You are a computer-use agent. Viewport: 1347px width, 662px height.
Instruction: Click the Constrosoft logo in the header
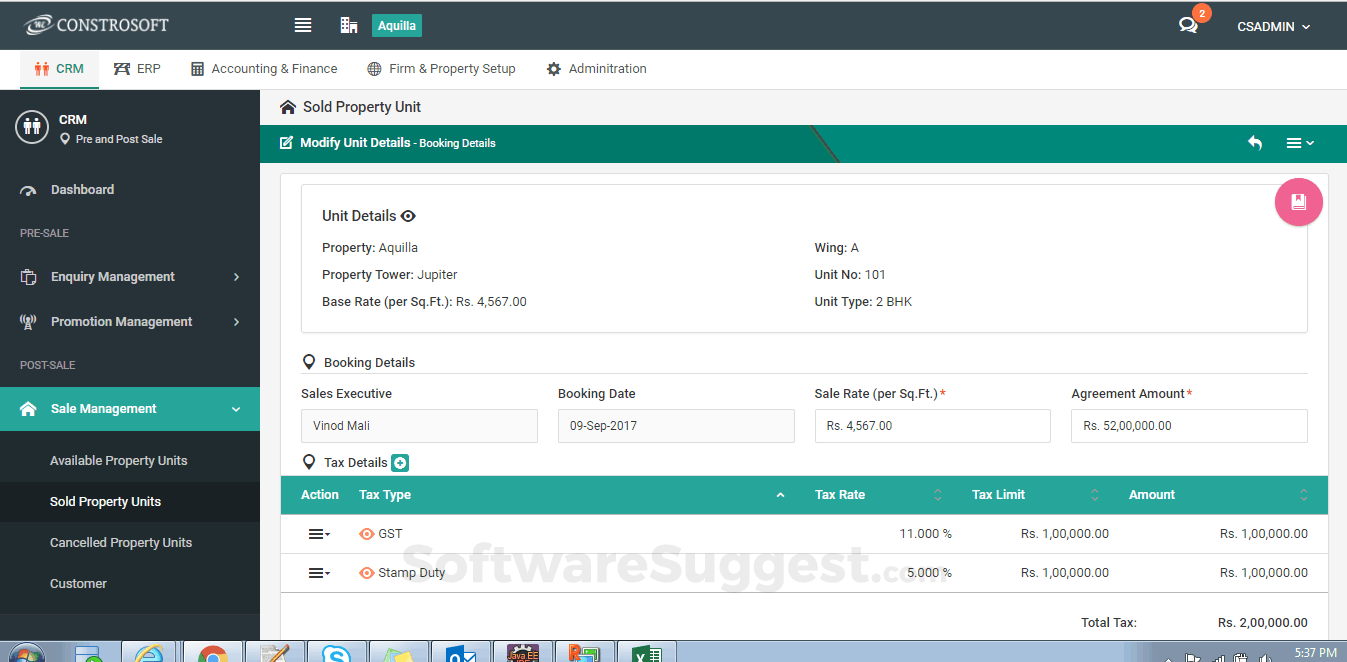[x=96, y=24]
